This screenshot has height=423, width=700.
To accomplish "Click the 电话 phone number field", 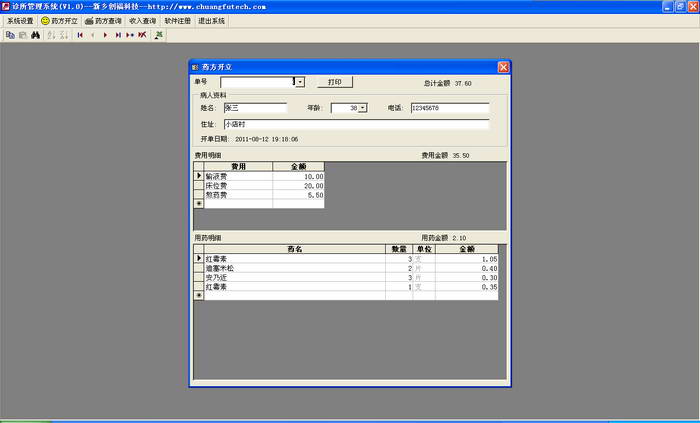I will pyautogui.click(x=448, y=107).
